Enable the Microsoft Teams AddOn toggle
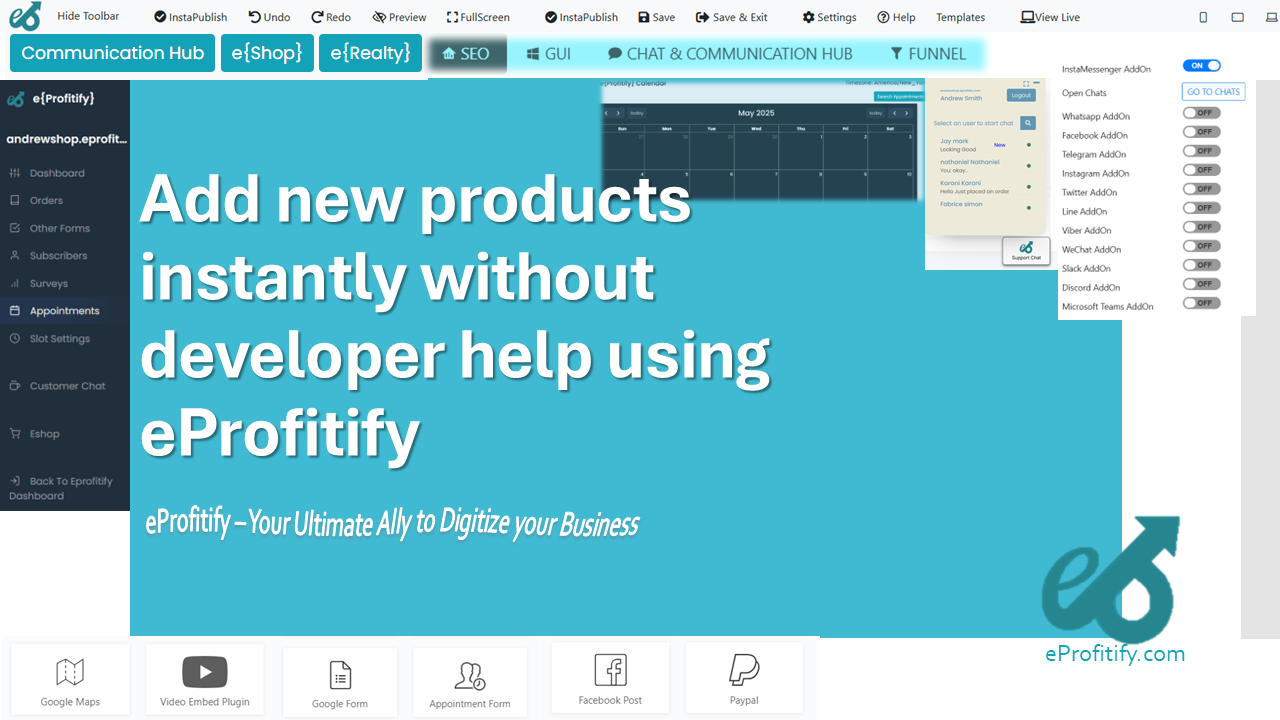Screen dimensions: 1280x720 point(1201,303)
